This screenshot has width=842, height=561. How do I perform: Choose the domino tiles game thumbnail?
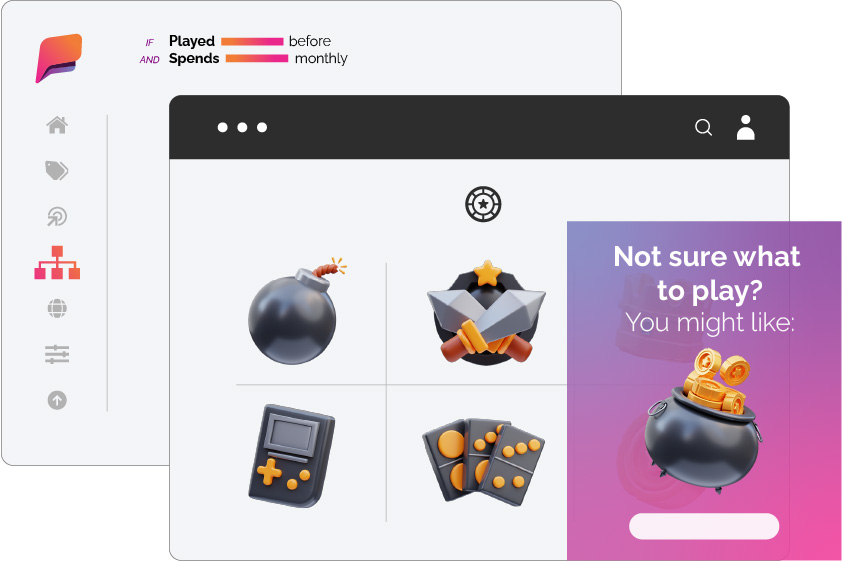(484, 462)
